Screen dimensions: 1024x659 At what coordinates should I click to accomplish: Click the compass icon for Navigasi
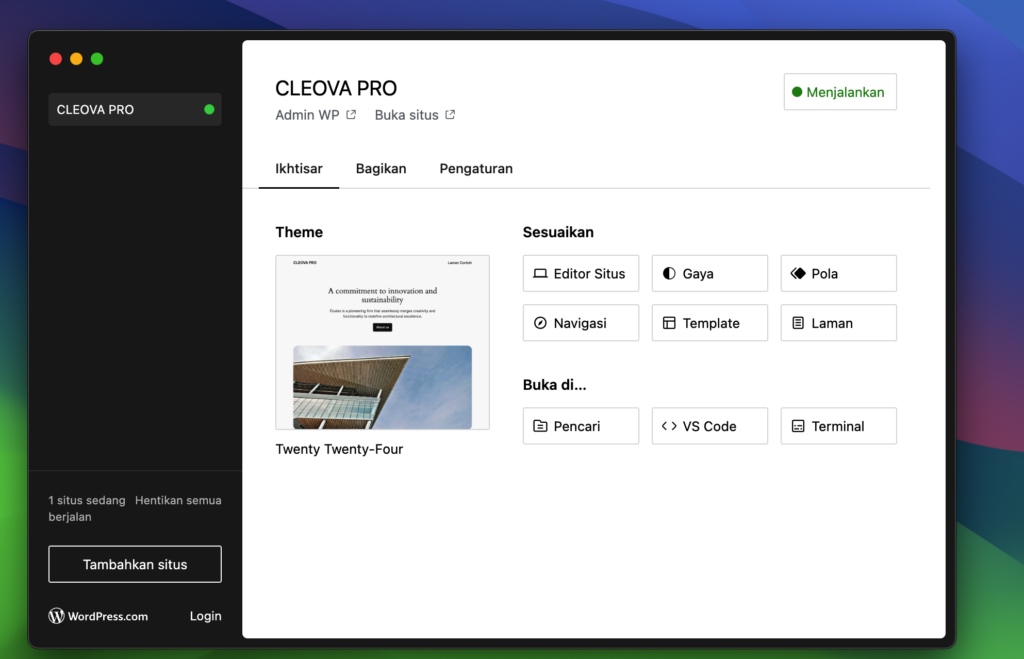pos(540,323)
